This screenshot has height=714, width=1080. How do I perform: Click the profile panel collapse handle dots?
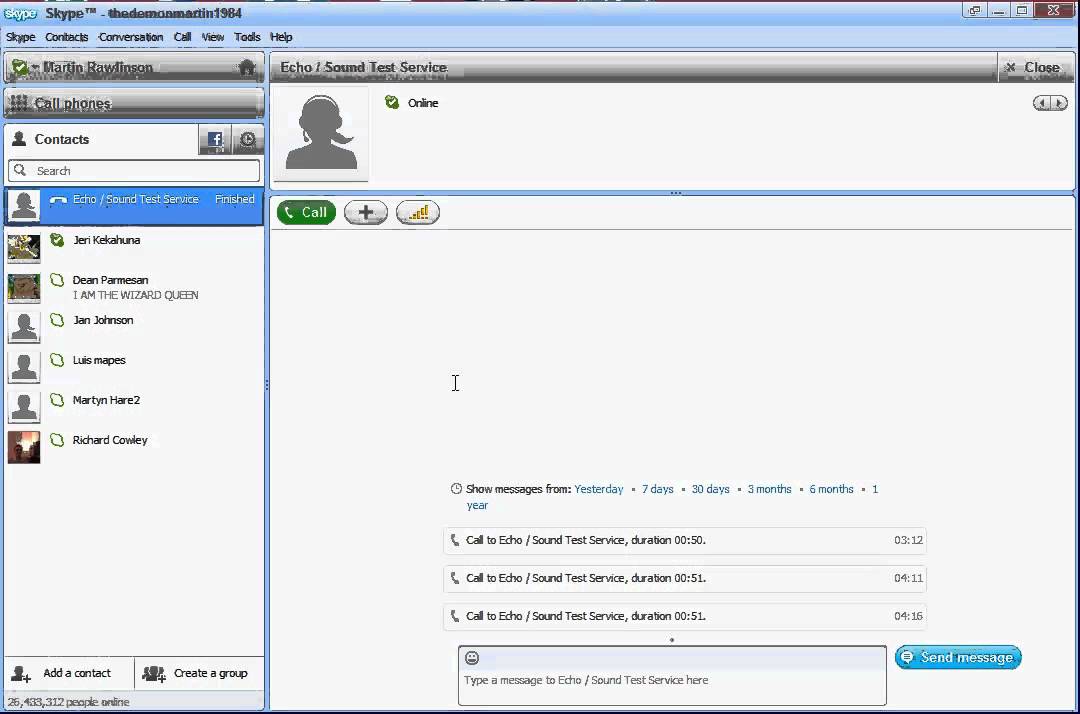pyautogui.click(x=676, y=193)
